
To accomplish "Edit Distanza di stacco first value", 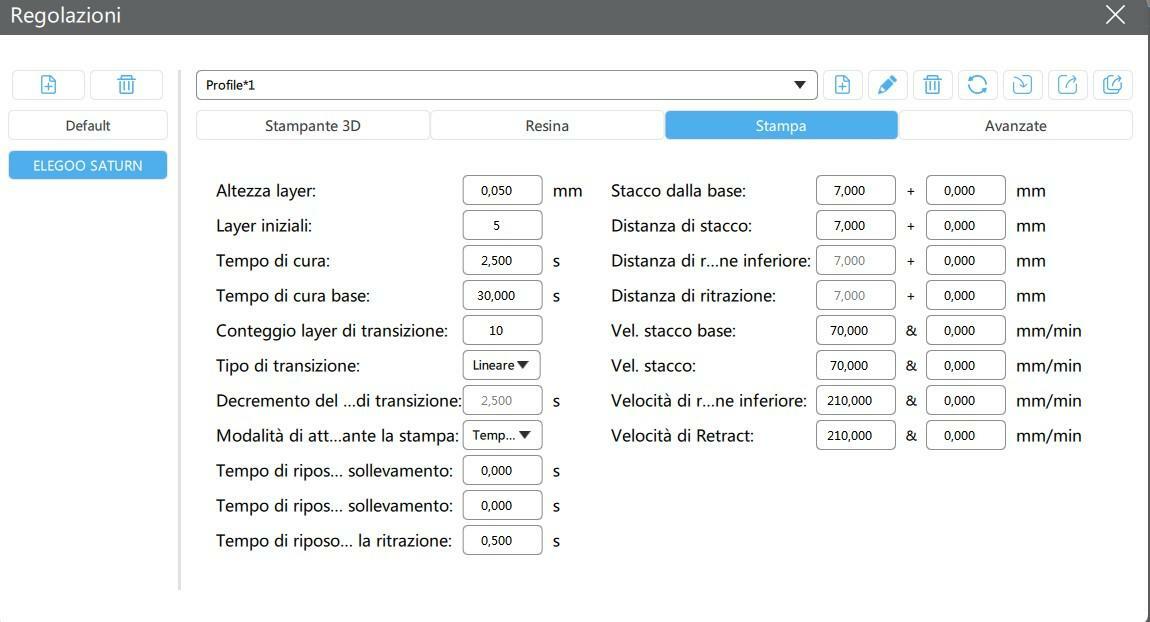I will coord(855,225).
